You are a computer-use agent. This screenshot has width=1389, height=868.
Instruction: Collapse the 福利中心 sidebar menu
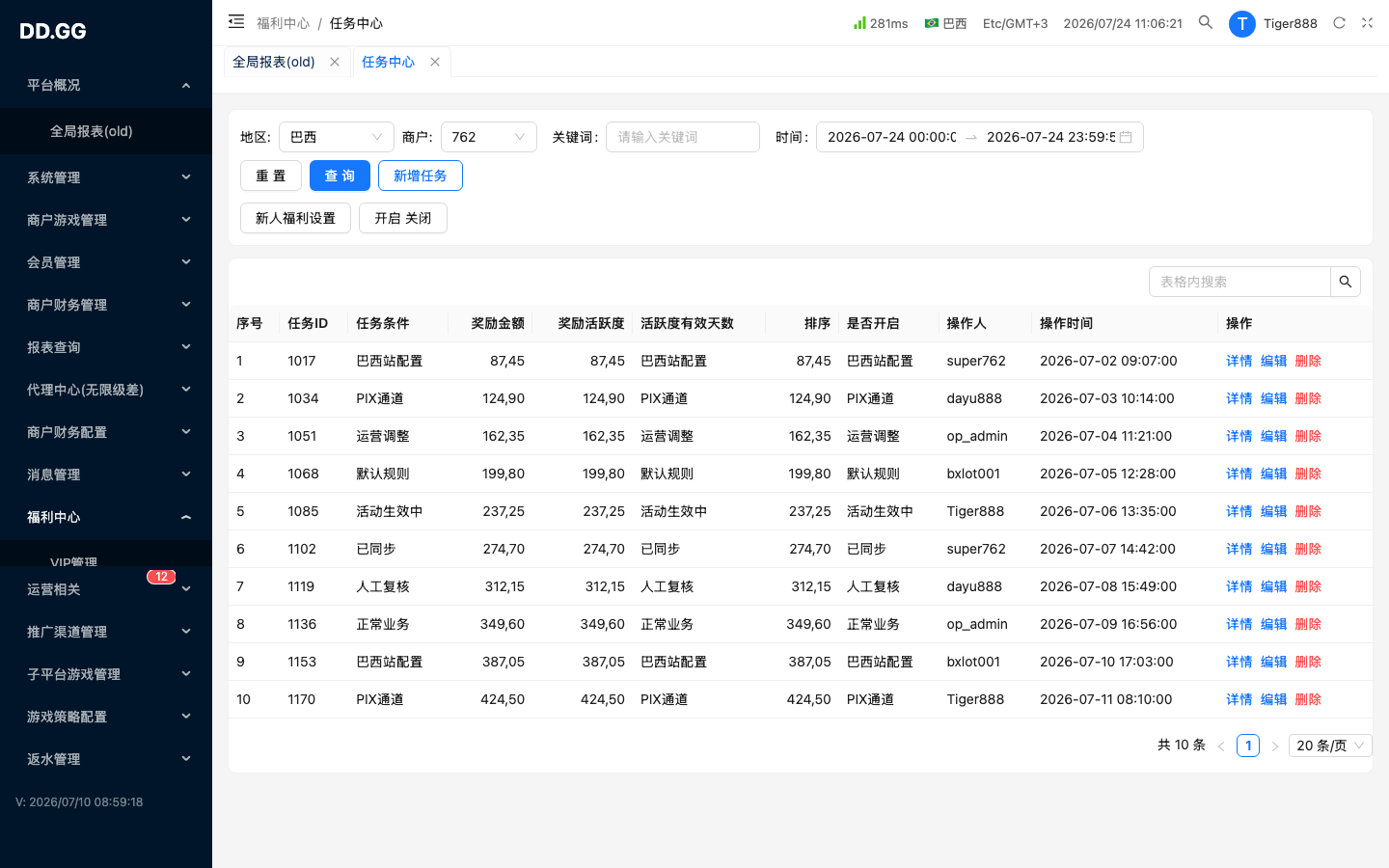point(106,517)
